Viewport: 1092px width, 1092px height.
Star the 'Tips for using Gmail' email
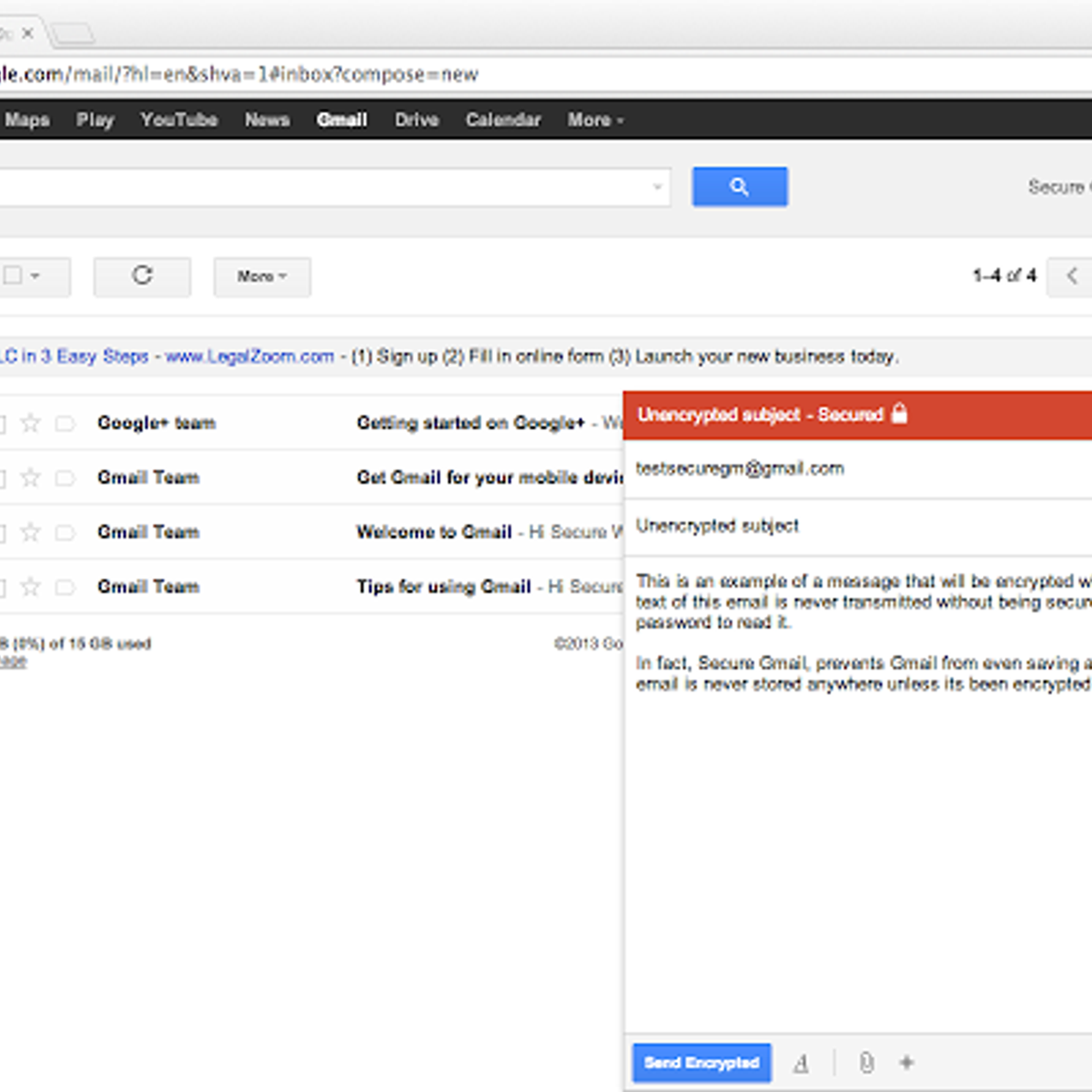31,586
